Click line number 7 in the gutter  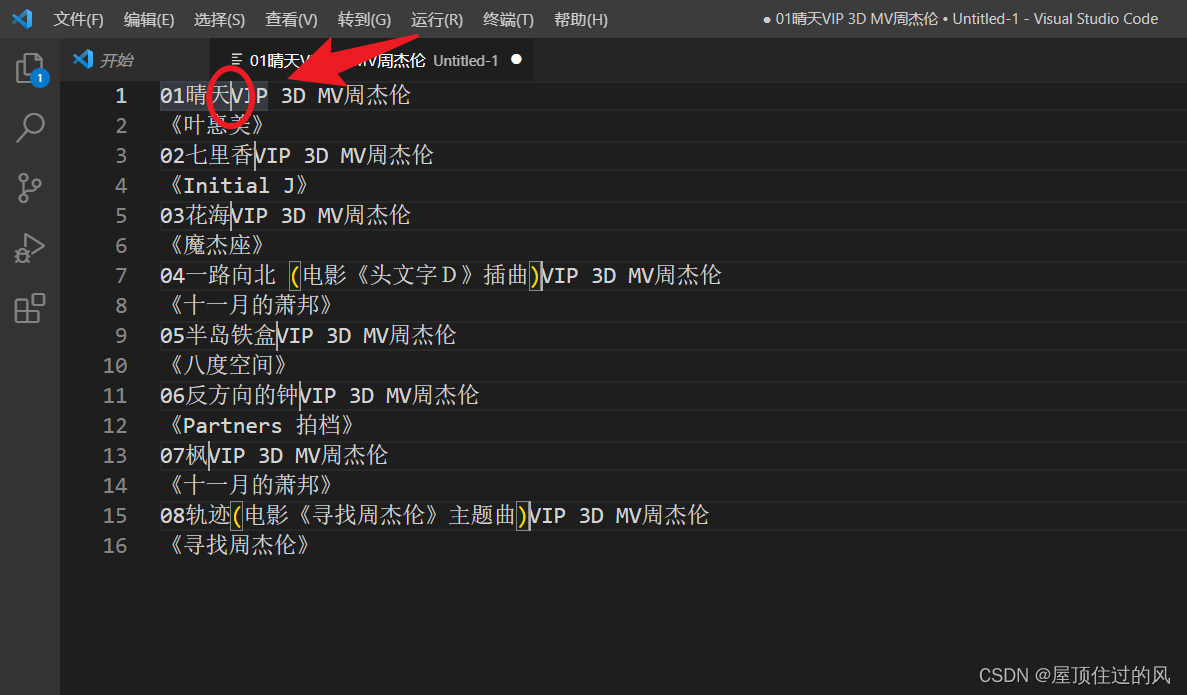click(121, 276)
